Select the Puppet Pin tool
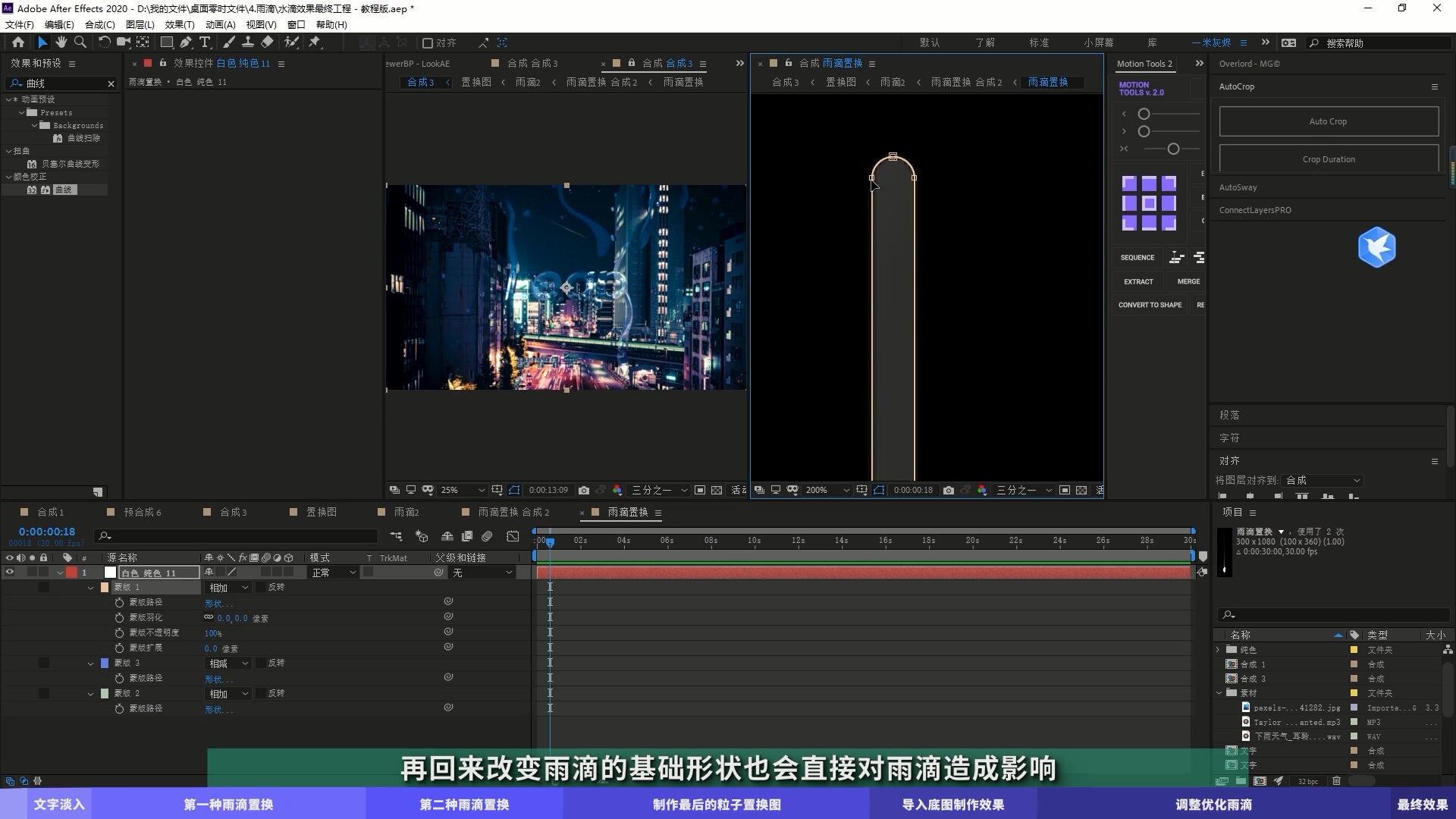1456x819 pixels. pos(315,42)
